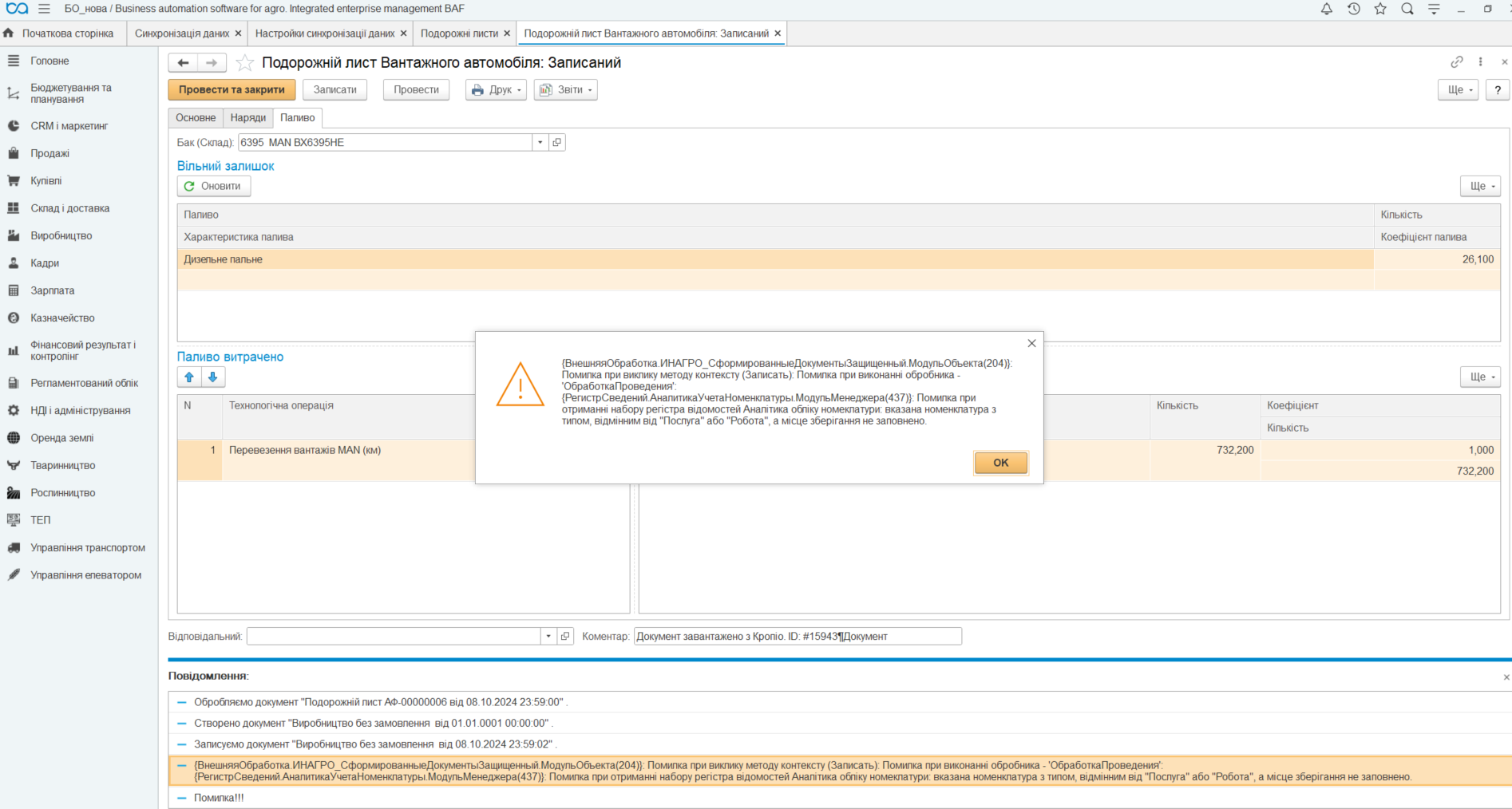
Task: Click the Провести button
Action: 416,89
